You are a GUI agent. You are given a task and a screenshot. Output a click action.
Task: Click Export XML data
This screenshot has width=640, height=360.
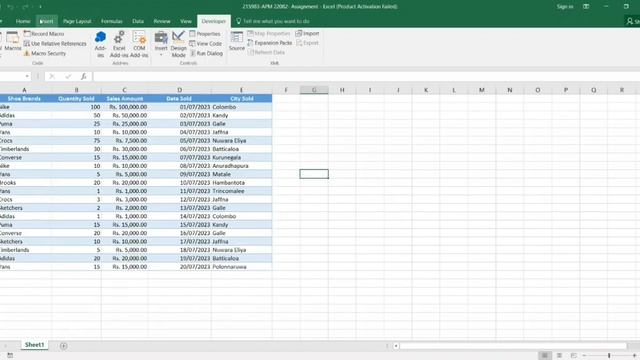(x=307, y=43)
